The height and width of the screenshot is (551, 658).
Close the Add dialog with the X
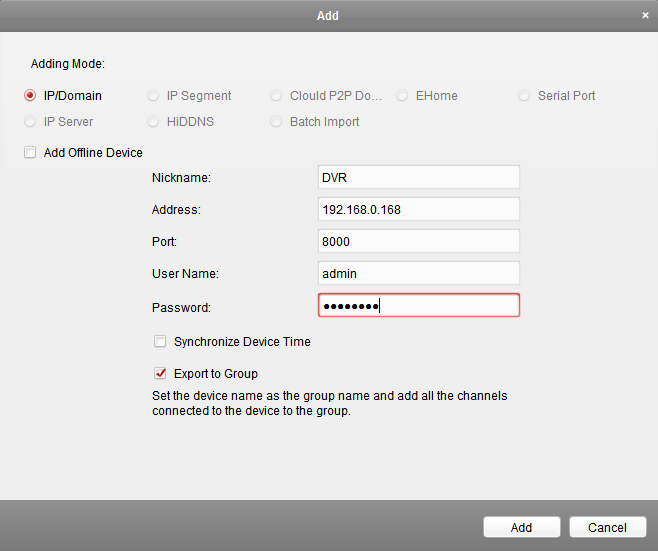click(x=645, y=16)
